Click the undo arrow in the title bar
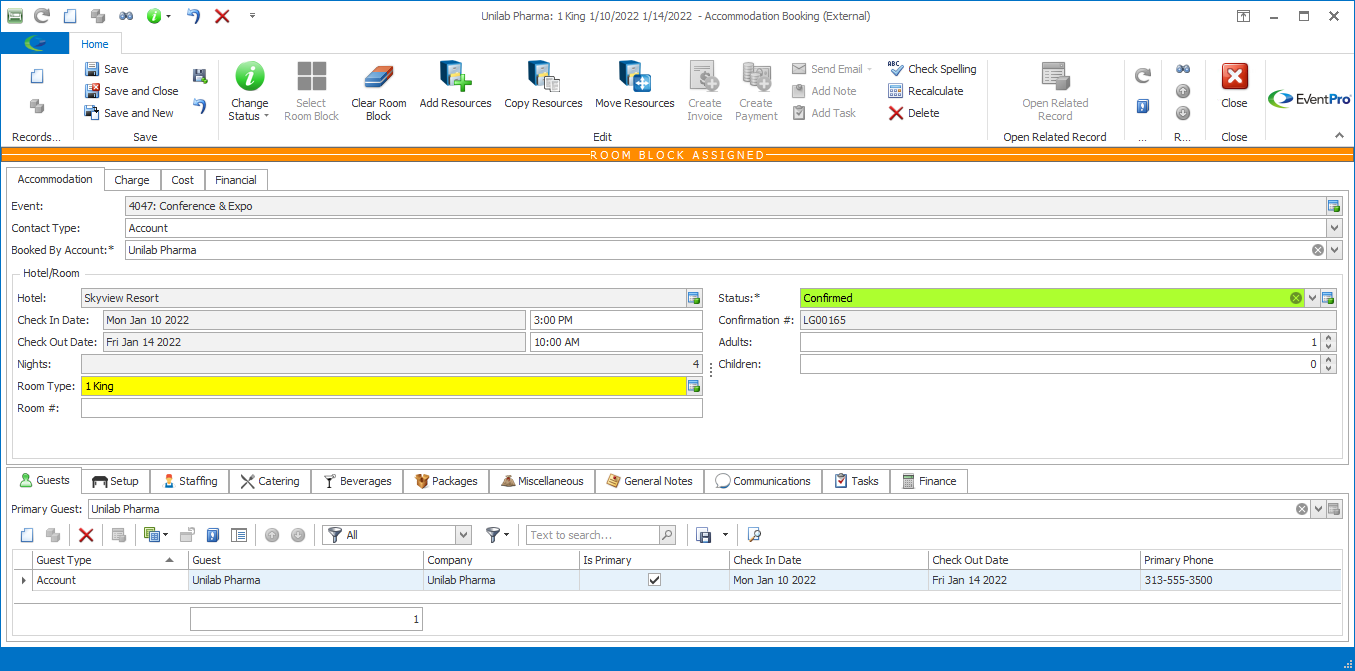 194,16
